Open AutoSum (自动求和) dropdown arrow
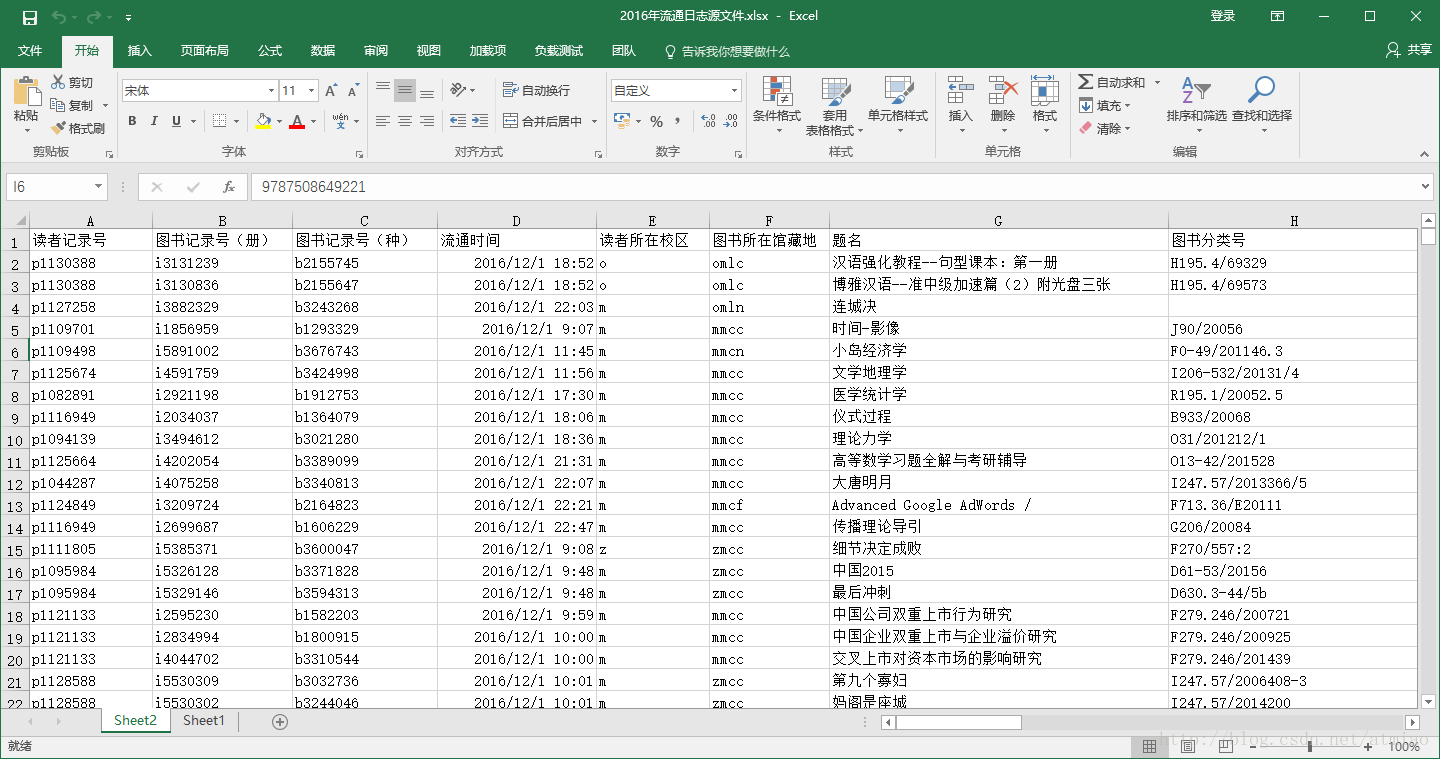The image size is (1440, 759). (1157, 82)
